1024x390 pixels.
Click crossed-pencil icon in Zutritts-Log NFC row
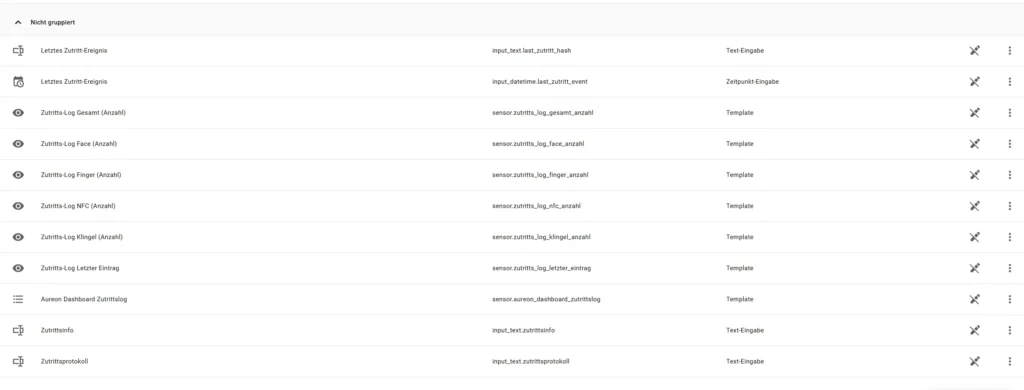tap(974, 206)
